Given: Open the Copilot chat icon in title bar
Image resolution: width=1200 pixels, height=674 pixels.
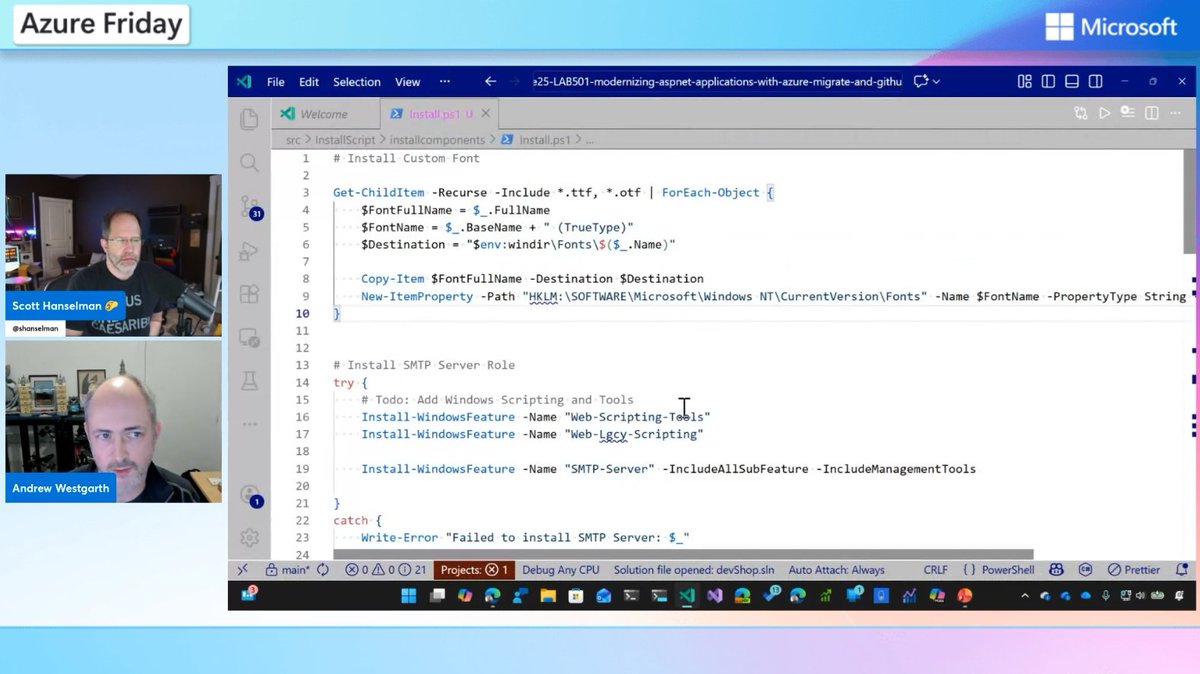Looking at the screenshot, I should click(x=921, y=82).
